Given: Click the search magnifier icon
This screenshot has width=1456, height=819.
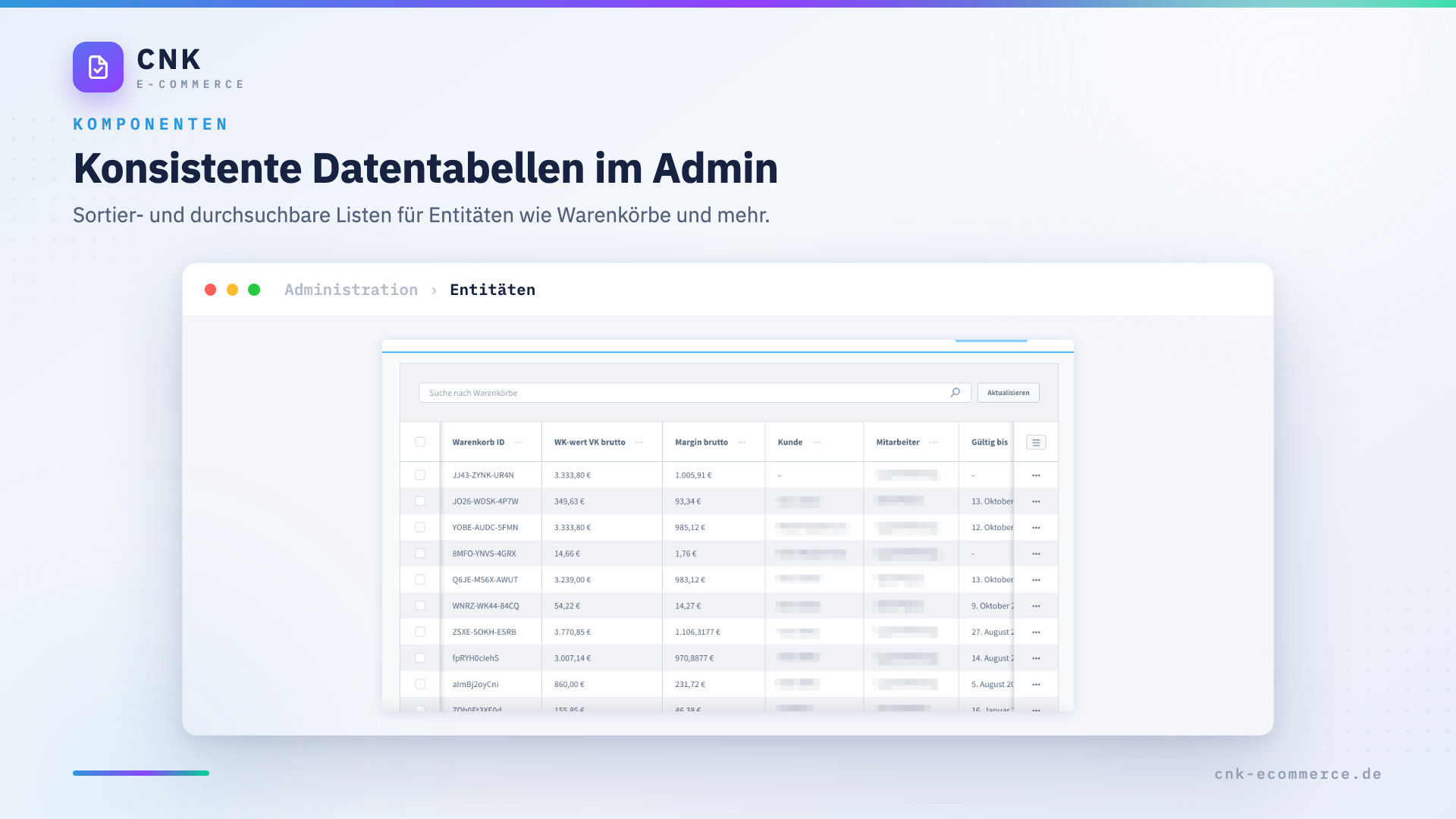Looking at the screenshot, I should coord(955,392).
